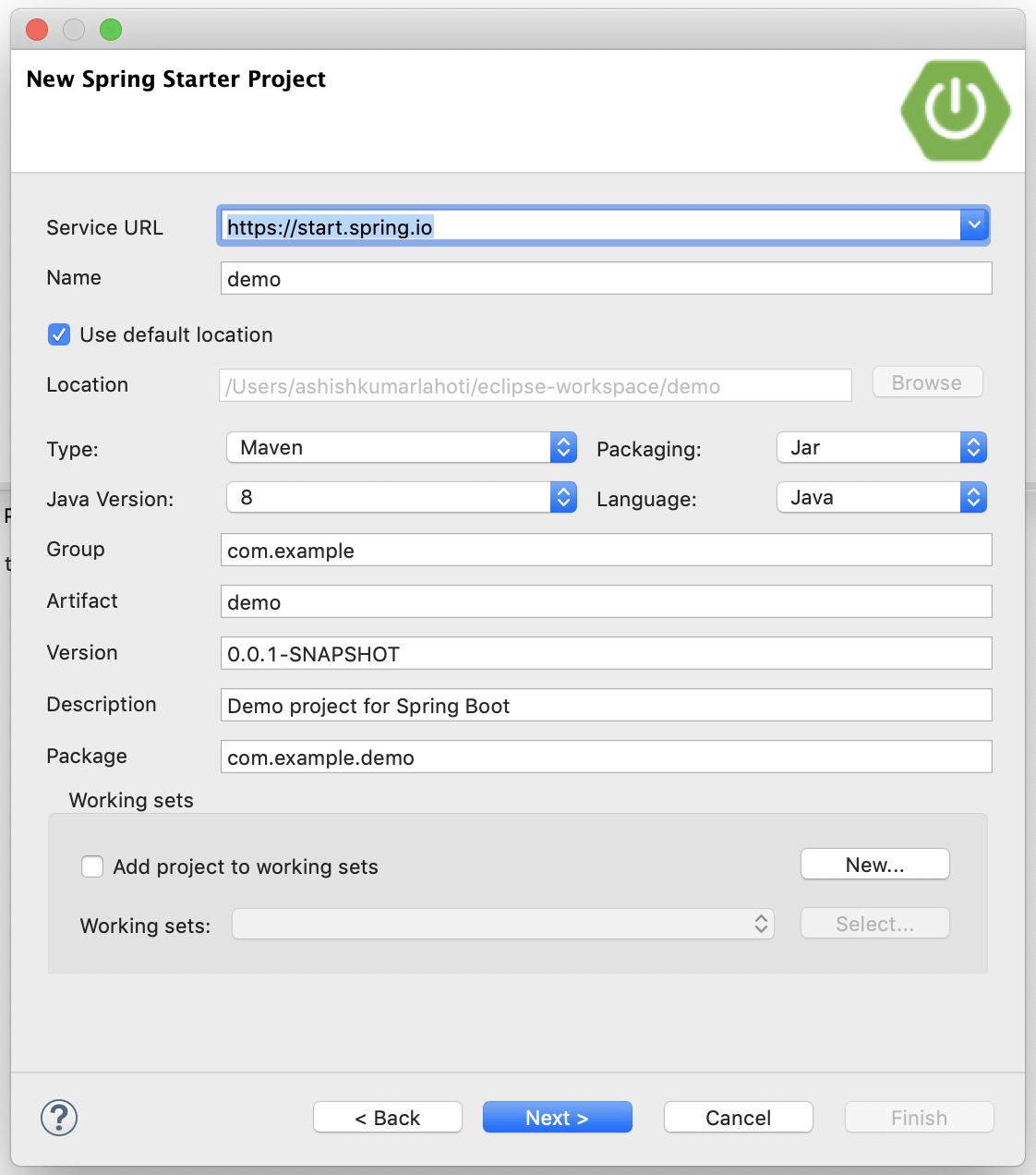Open the help question mark icon

coord(58,1117)
